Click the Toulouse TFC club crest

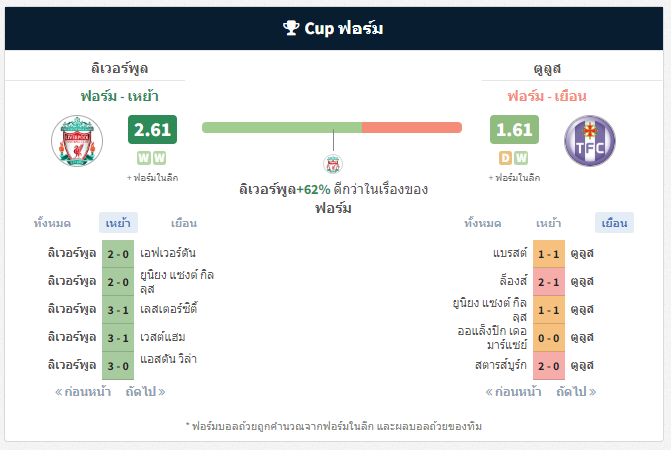[x=590, y=141]
